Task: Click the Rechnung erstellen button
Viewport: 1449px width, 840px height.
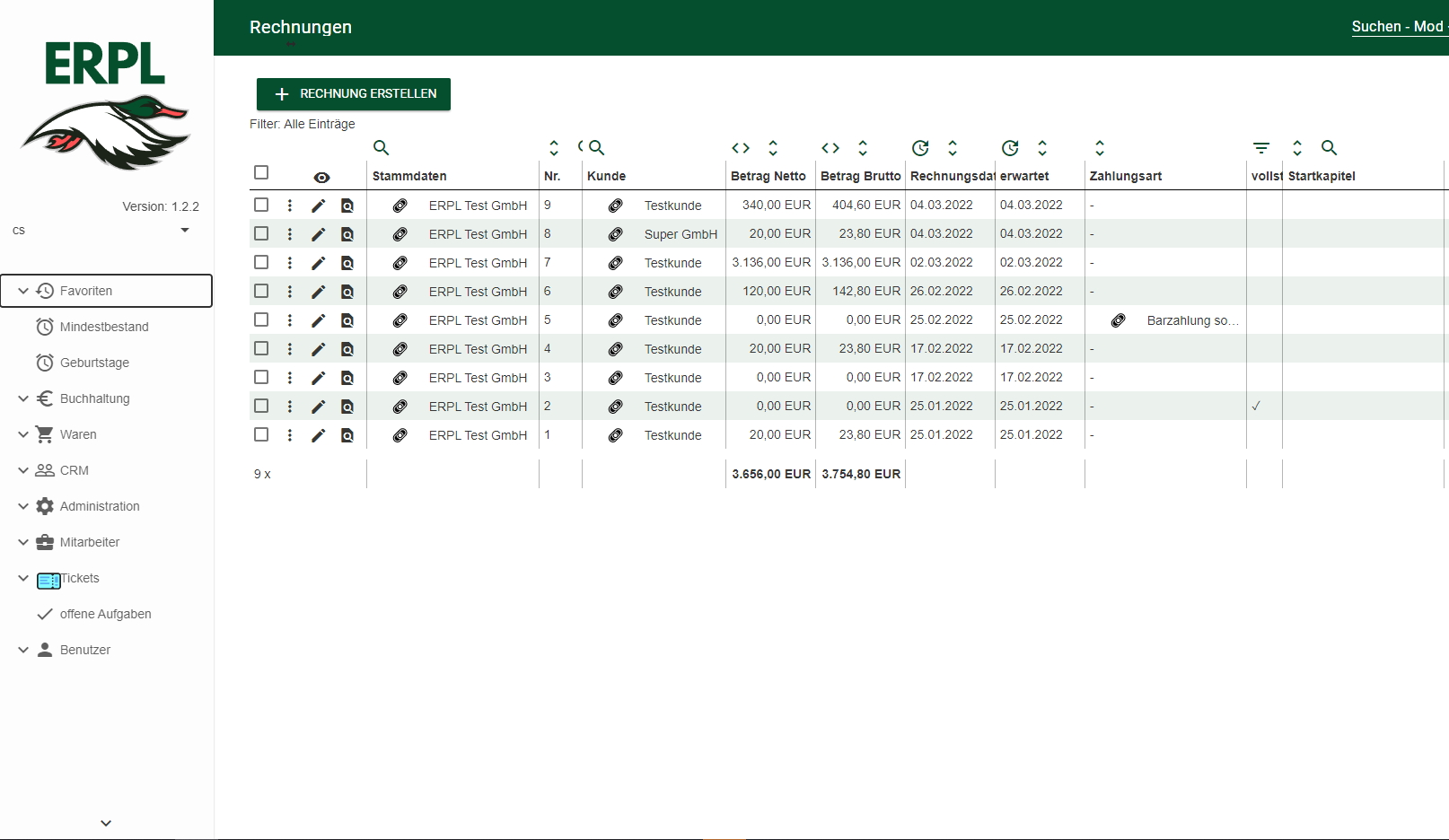Action: tap(354, 94)
